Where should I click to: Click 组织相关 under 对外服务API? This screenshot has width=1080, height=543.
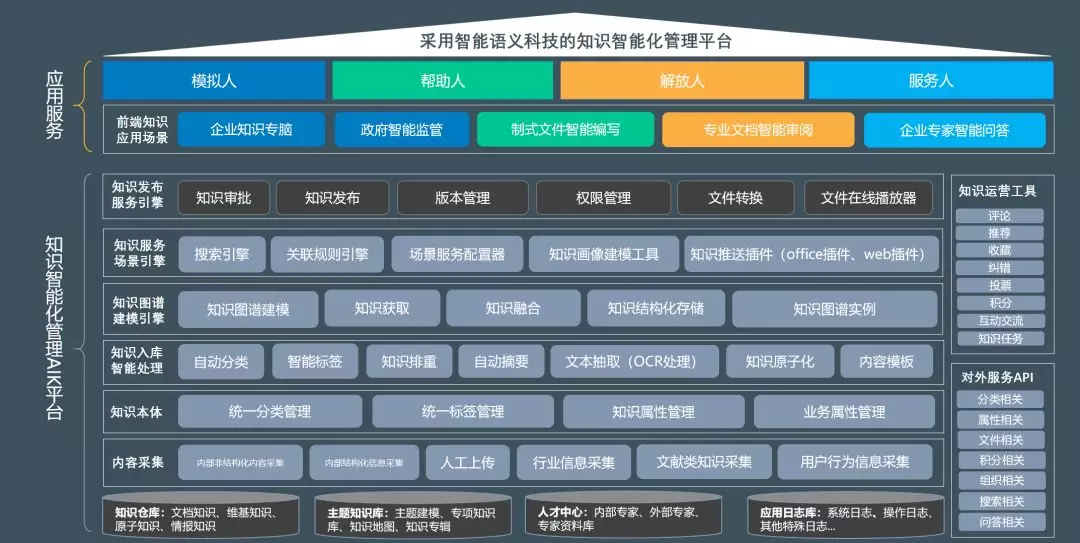[1000, 480]
